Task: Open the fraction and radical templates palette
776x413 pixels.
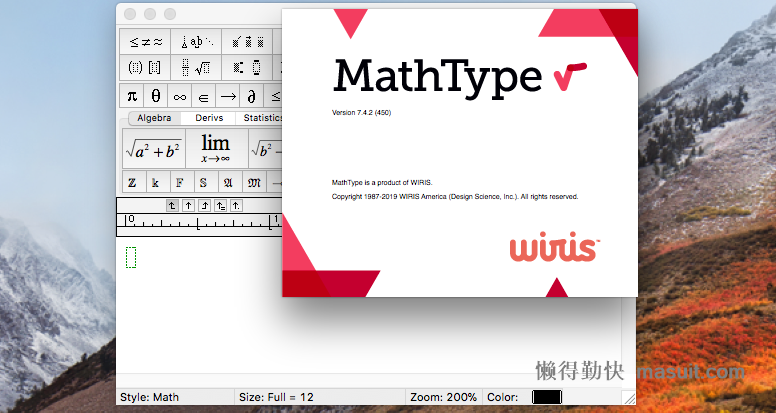Action: (196, 67)
